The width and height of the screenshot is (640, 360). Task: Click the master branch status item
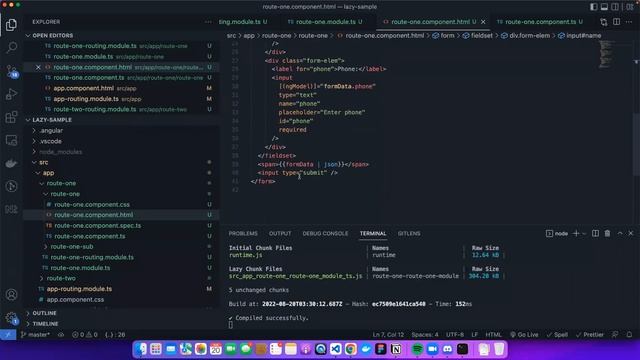click(x=36, y=335)
